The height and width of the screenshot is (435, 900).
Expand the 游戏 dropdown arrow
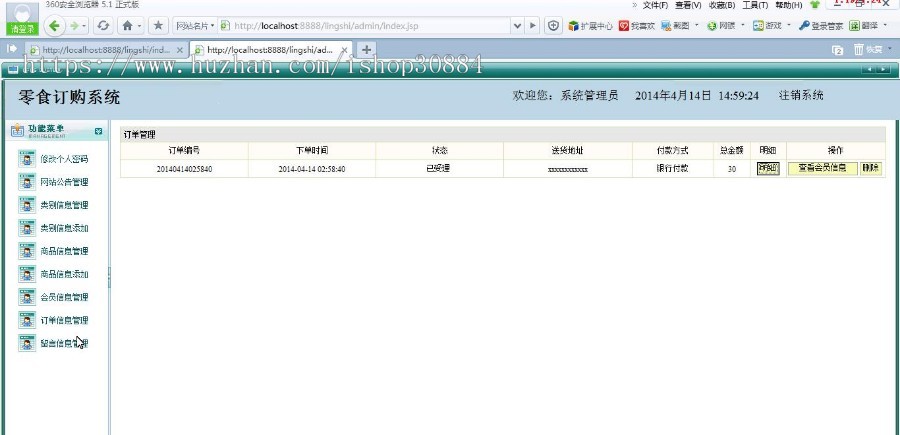(x=789, y=25)
